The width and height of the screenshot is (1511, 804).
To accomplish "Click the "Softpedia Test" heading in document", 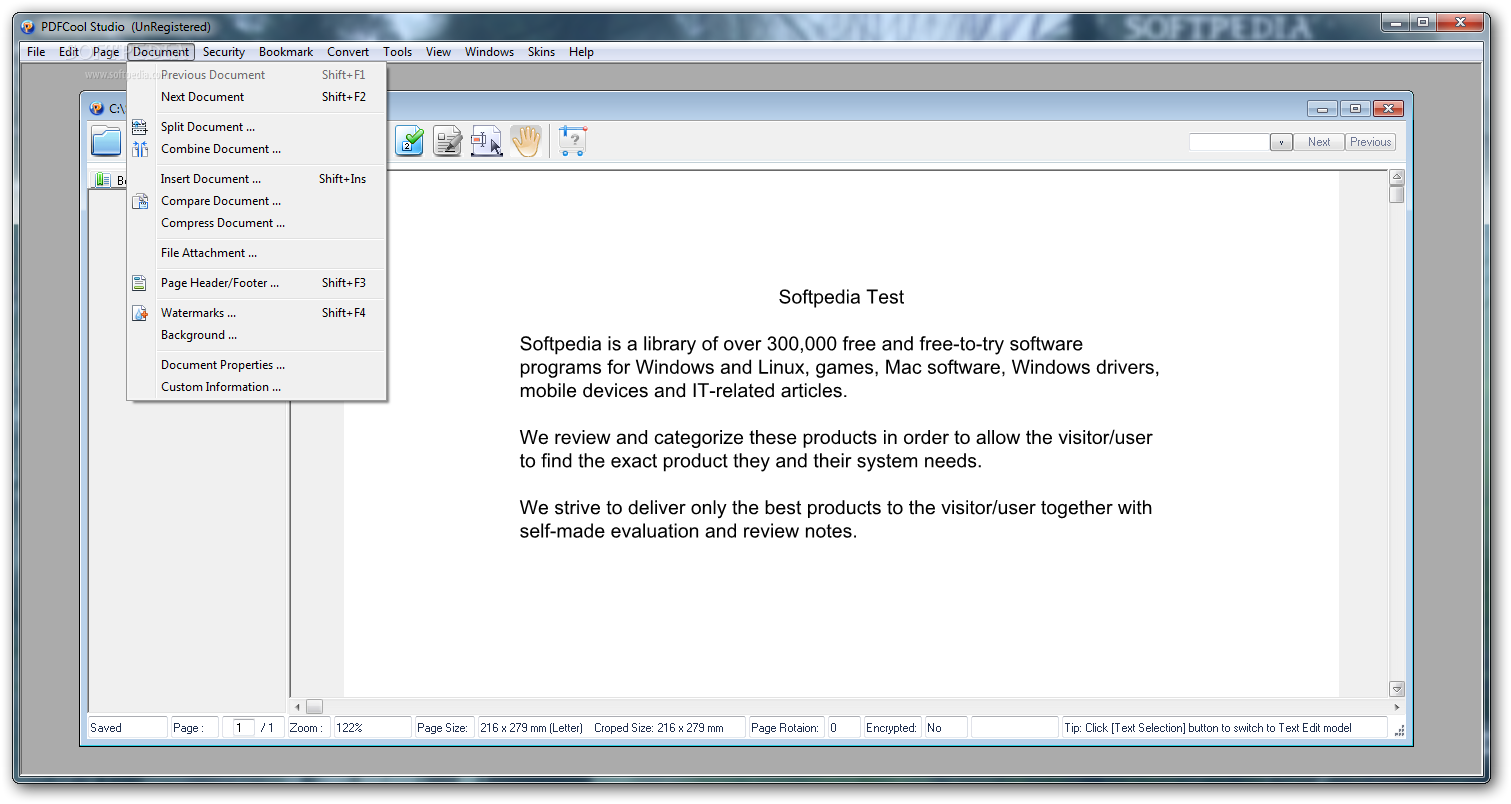I will tap(842, 297).
